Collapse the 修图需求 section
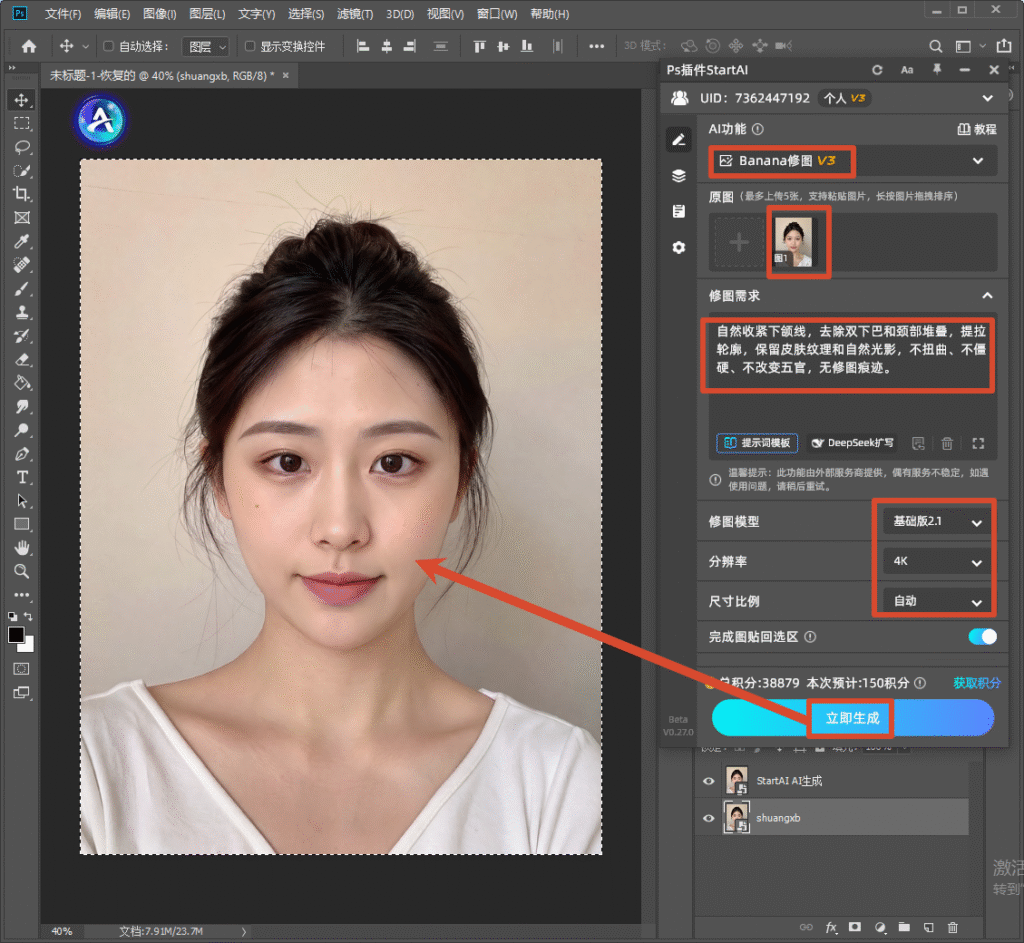Screen dimensions: 1024x943 [x=987, y=296]
